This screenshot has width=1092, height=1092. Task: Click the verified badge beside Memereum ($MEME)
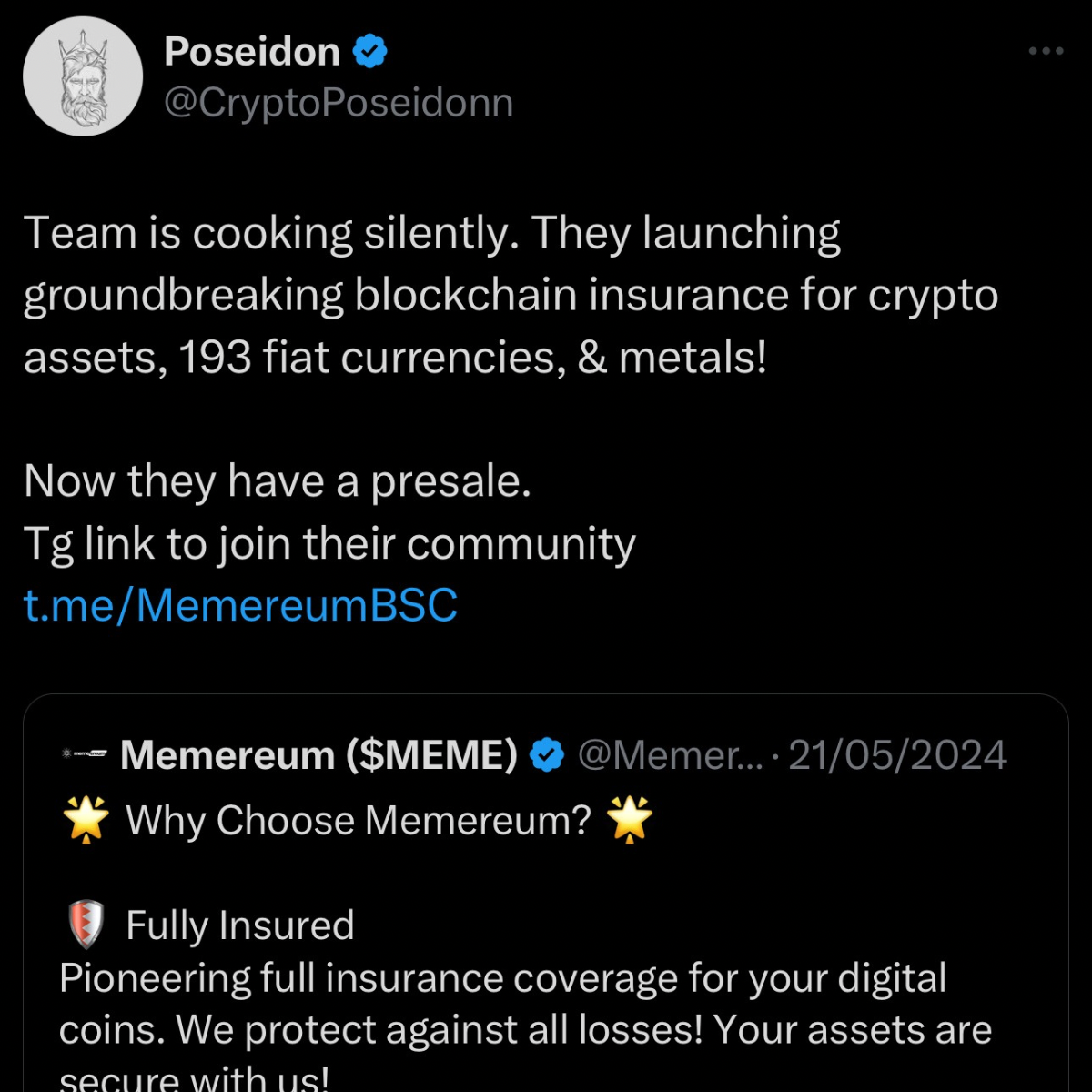[547, 755]
